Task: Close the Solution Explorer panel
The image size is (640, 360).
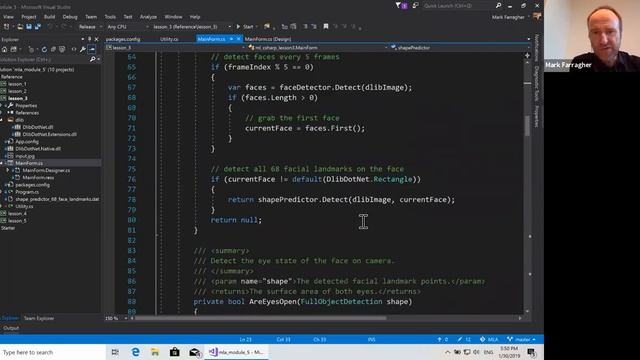Action: (x=96, y=39)
